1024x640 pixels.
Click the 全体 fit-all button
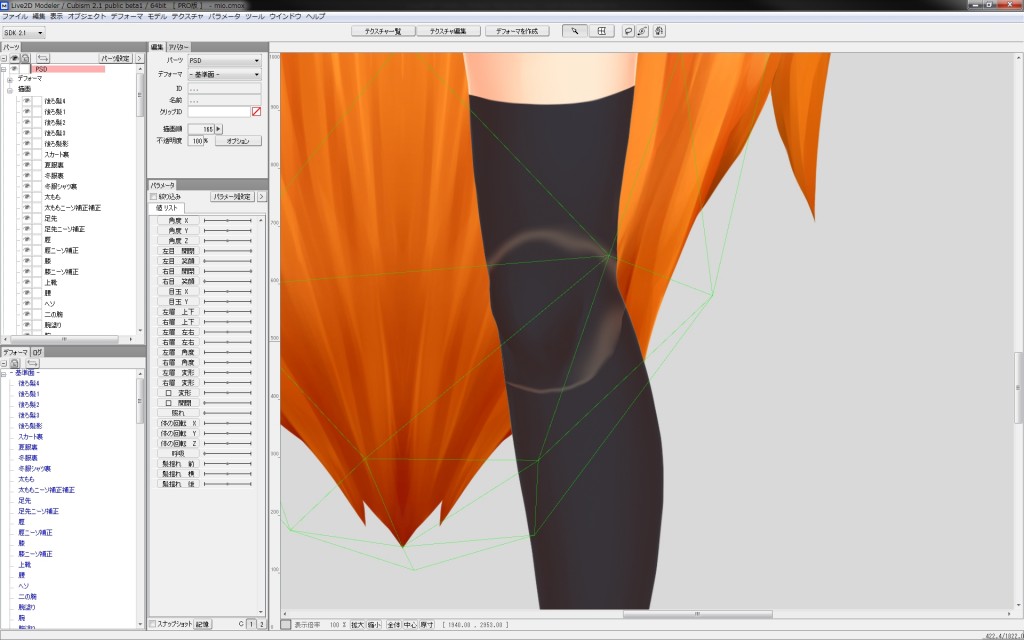coord(393,625)
